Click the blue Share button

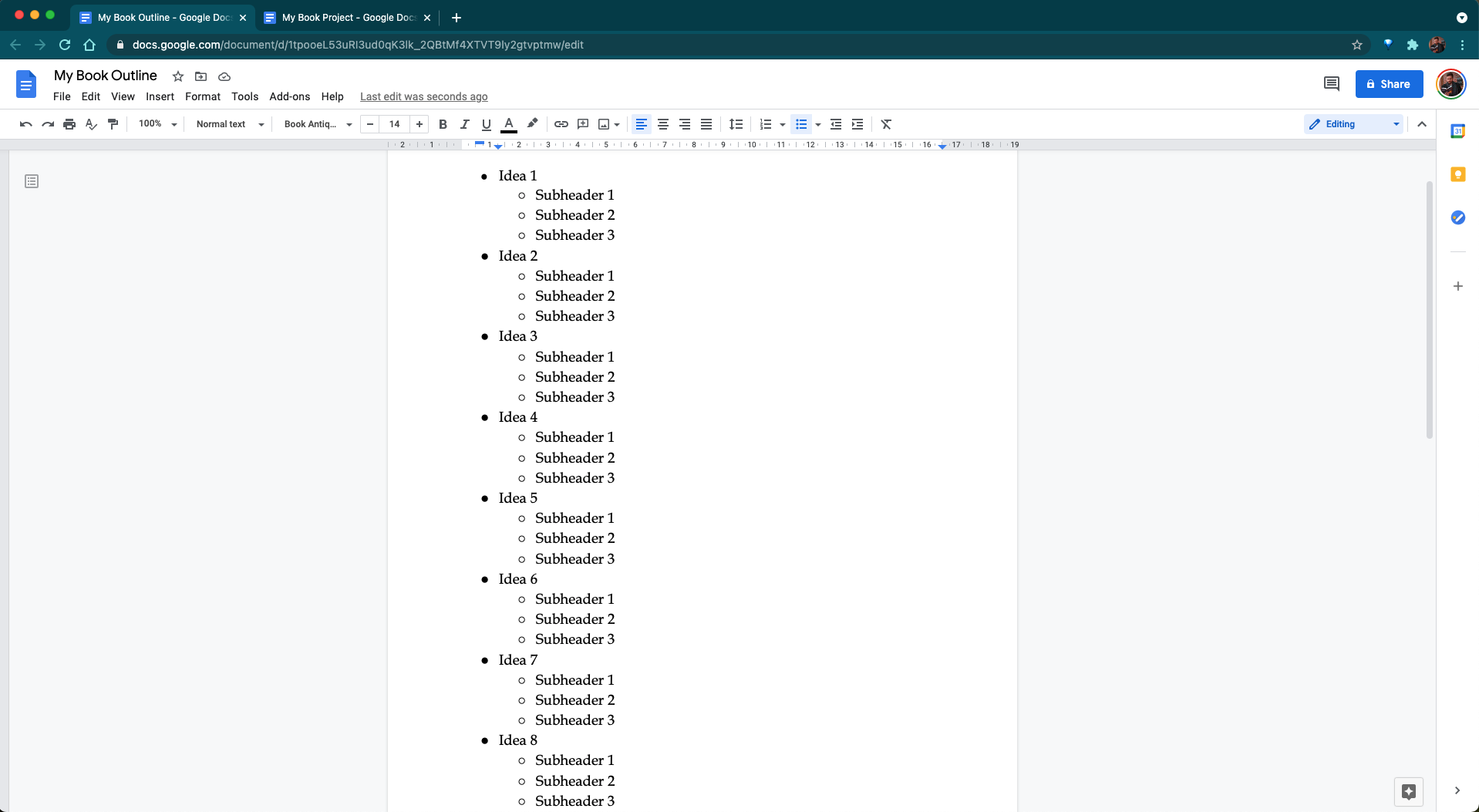tap(1389, 84)
